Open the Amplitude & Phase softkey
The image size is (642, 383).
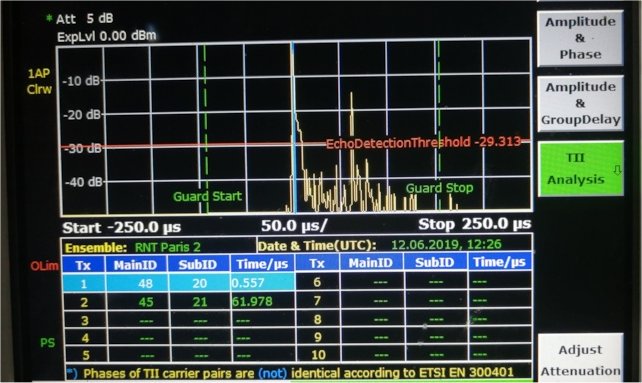pyautogui.click(x=580, y=38)
